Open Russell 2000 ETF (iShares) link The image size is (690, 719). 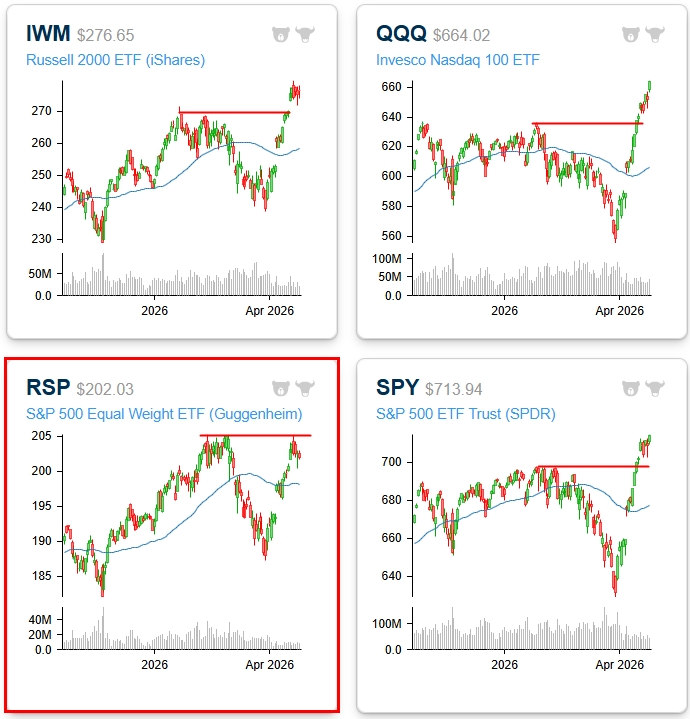click(115, 60)
